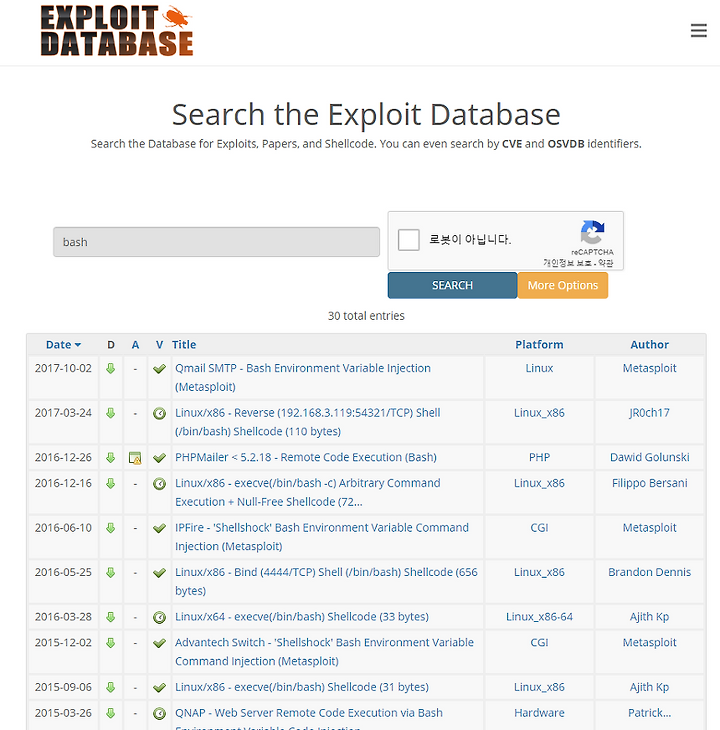
Task: Download the QNAP Web Server exploit
Action: (110, 713)
